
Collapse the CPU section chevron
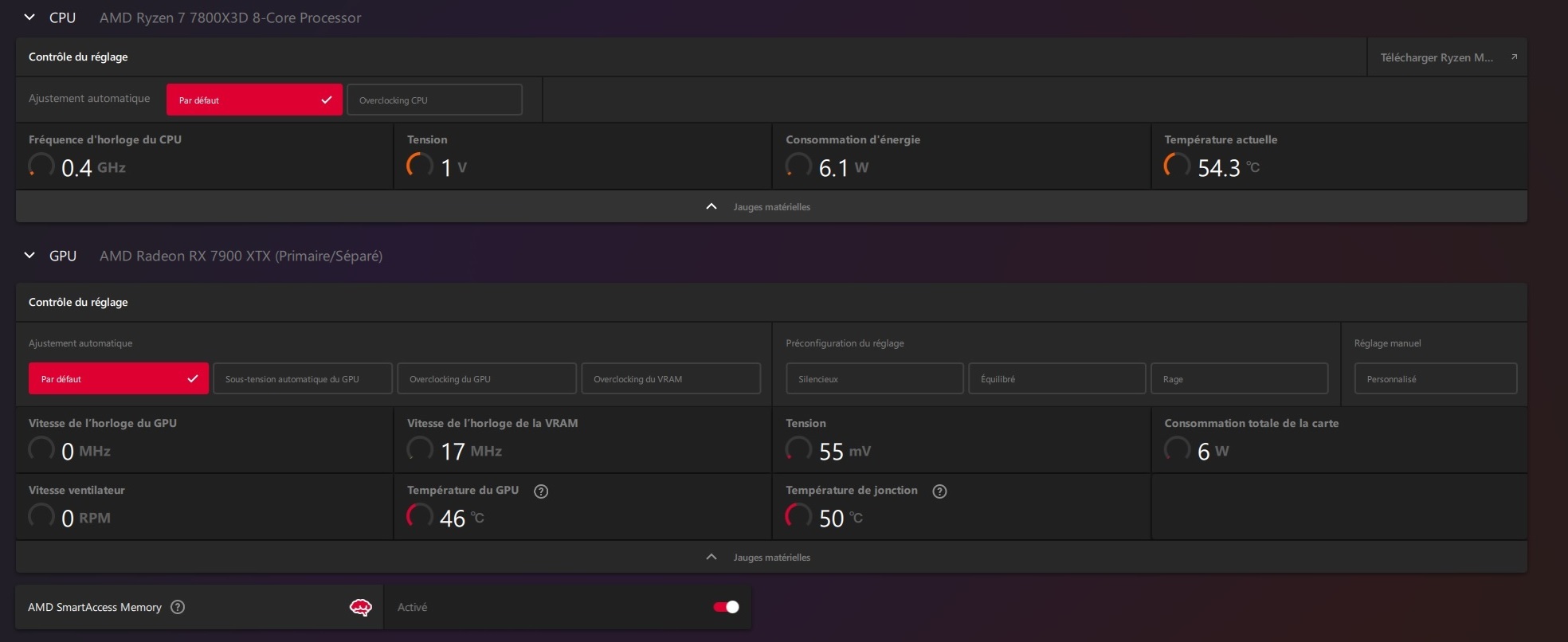(29, 17)
